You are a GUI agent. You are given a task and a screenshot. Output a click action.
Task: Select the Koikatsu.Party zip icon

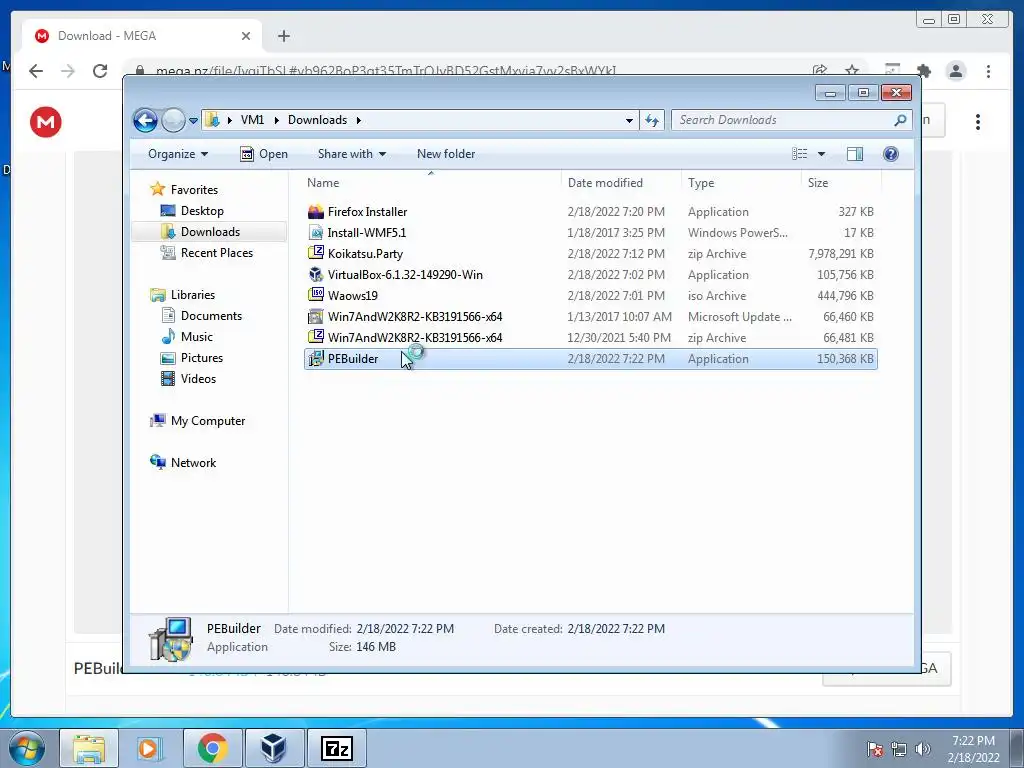315,253
